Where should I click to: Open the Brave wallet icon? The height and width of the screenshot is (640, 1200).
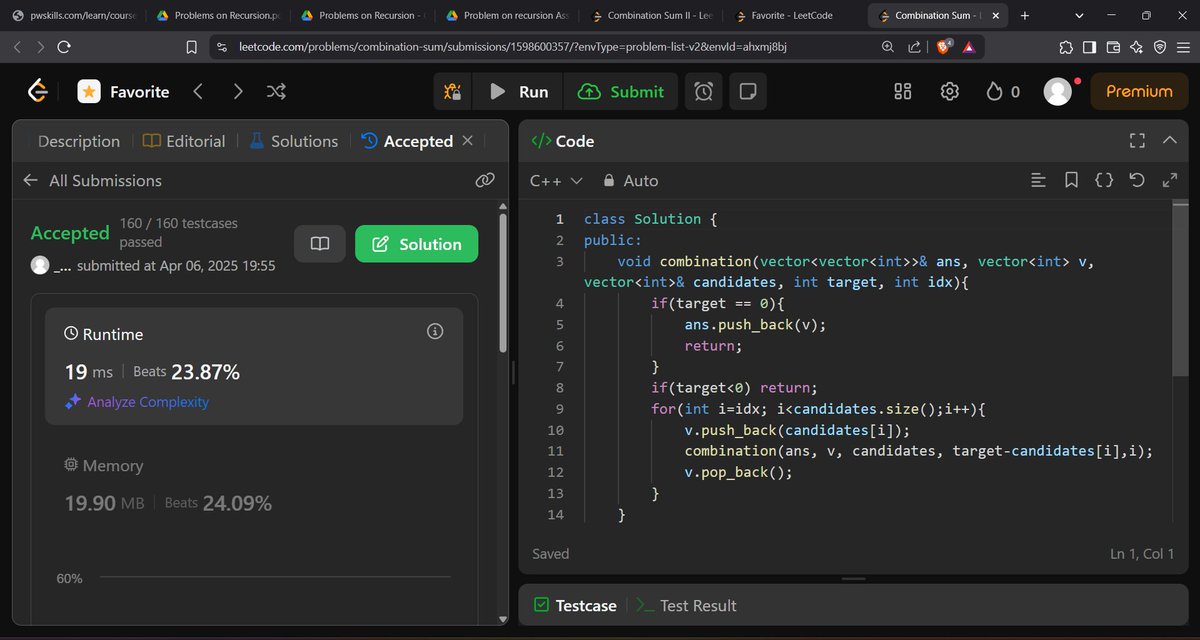[x=1113, y=47]
